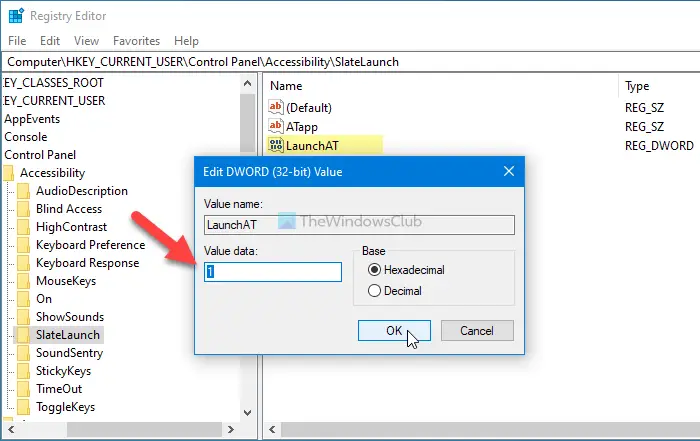Click the On folder icon

coord(23,299)
